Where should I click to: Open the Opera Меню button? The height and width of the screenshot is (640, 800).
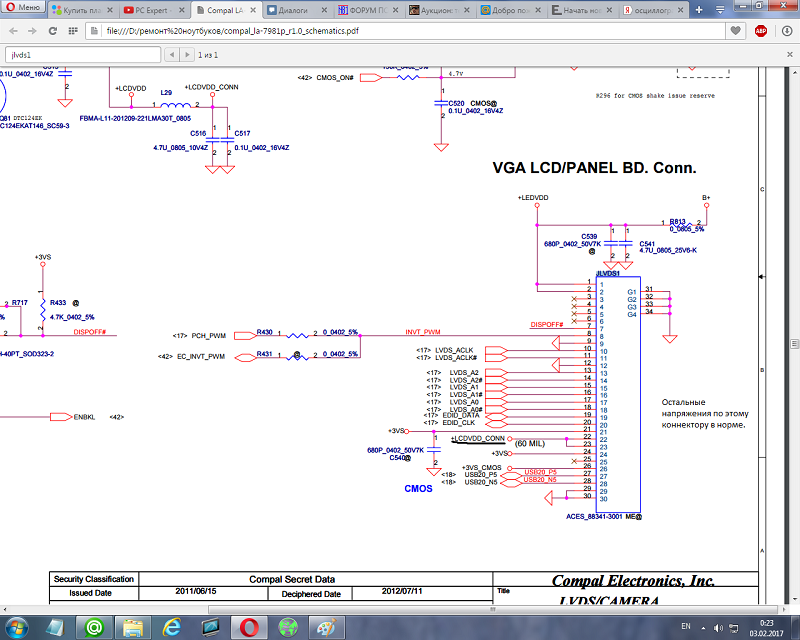pyautogui.click(x=22, y=9)
